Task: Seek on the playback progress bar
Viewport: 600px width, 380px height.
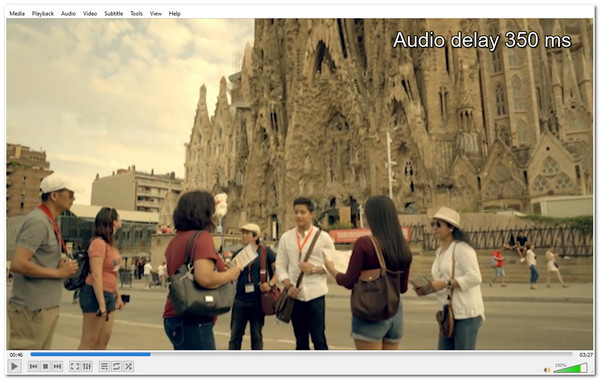Action: coord(301,355)
